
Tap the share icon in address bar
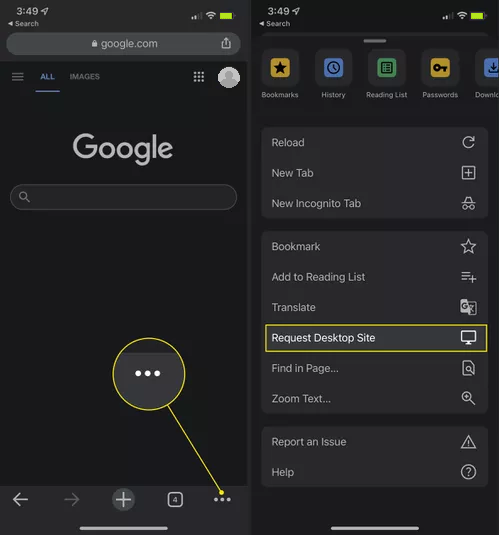(x=226, y=43)
